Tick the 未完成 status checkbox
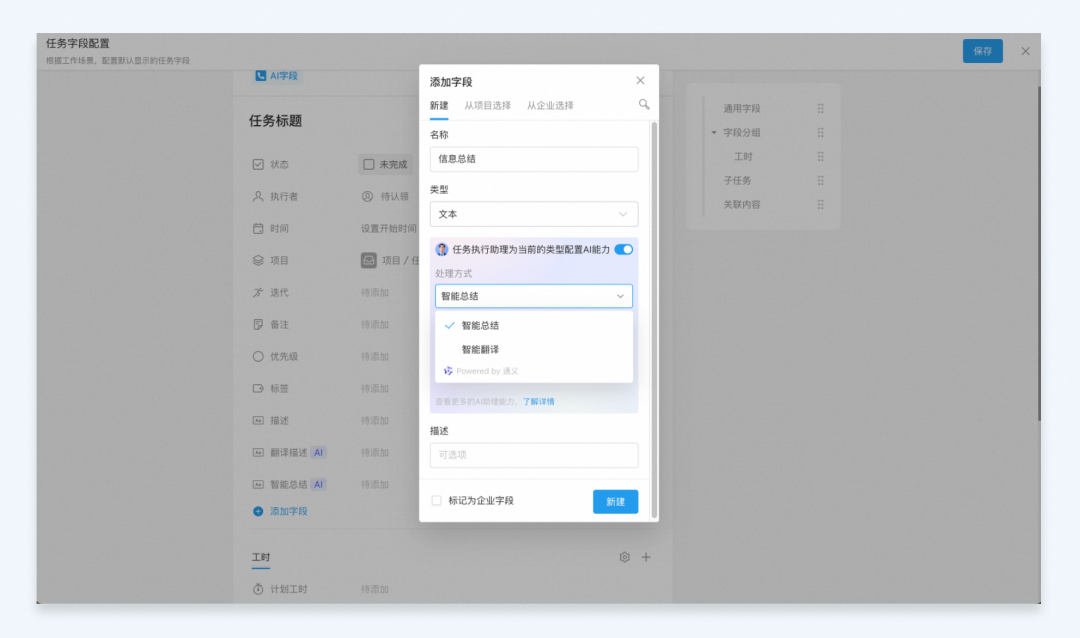Viewport: 1080px width, 638px height. pyautogui.click(x=368, y=165)
